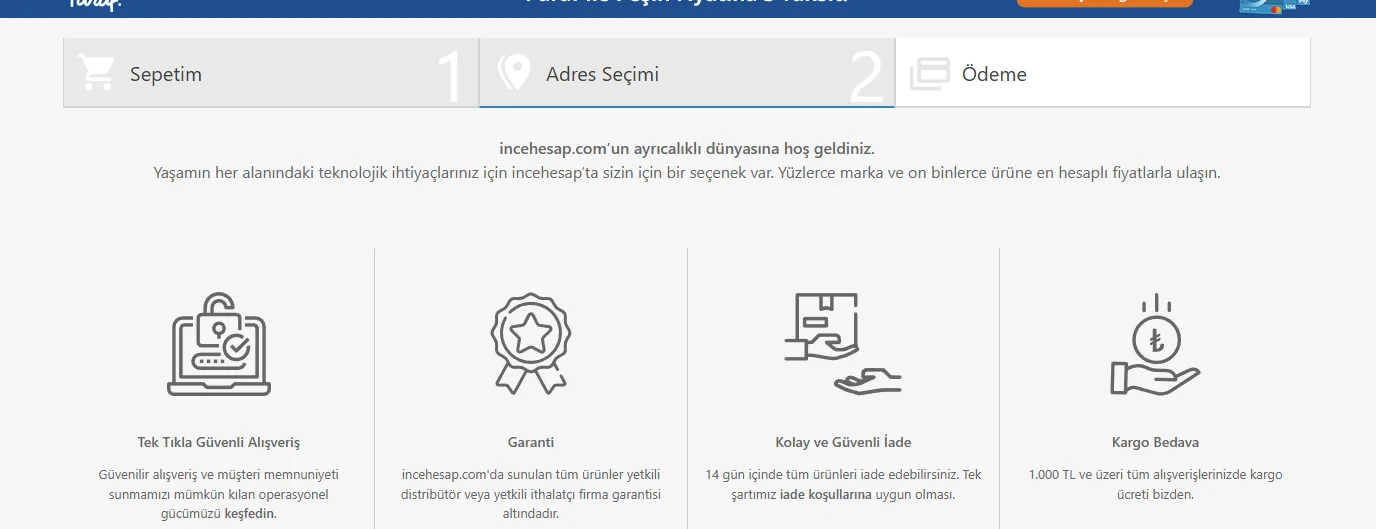Click the package return hand icon
The width and height of the screenshot is (1376, 529).
(x=843, y=343)
